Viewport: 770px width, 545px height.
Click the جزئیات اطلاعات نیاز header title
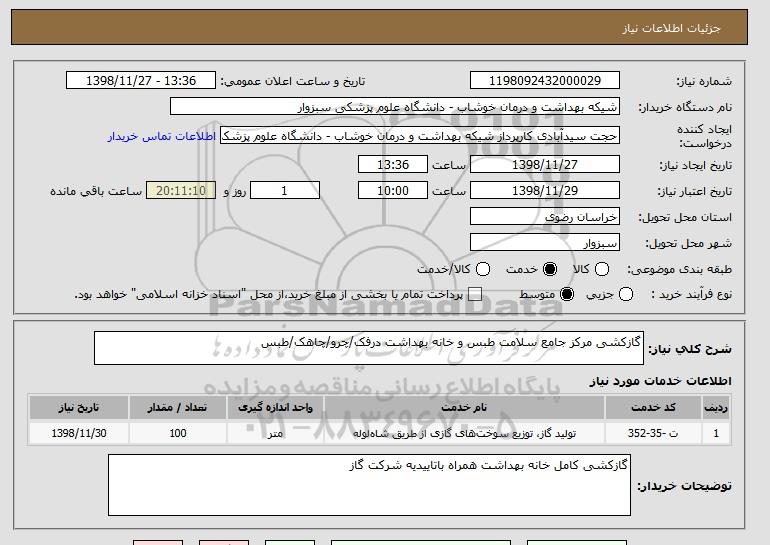(671, 28)
